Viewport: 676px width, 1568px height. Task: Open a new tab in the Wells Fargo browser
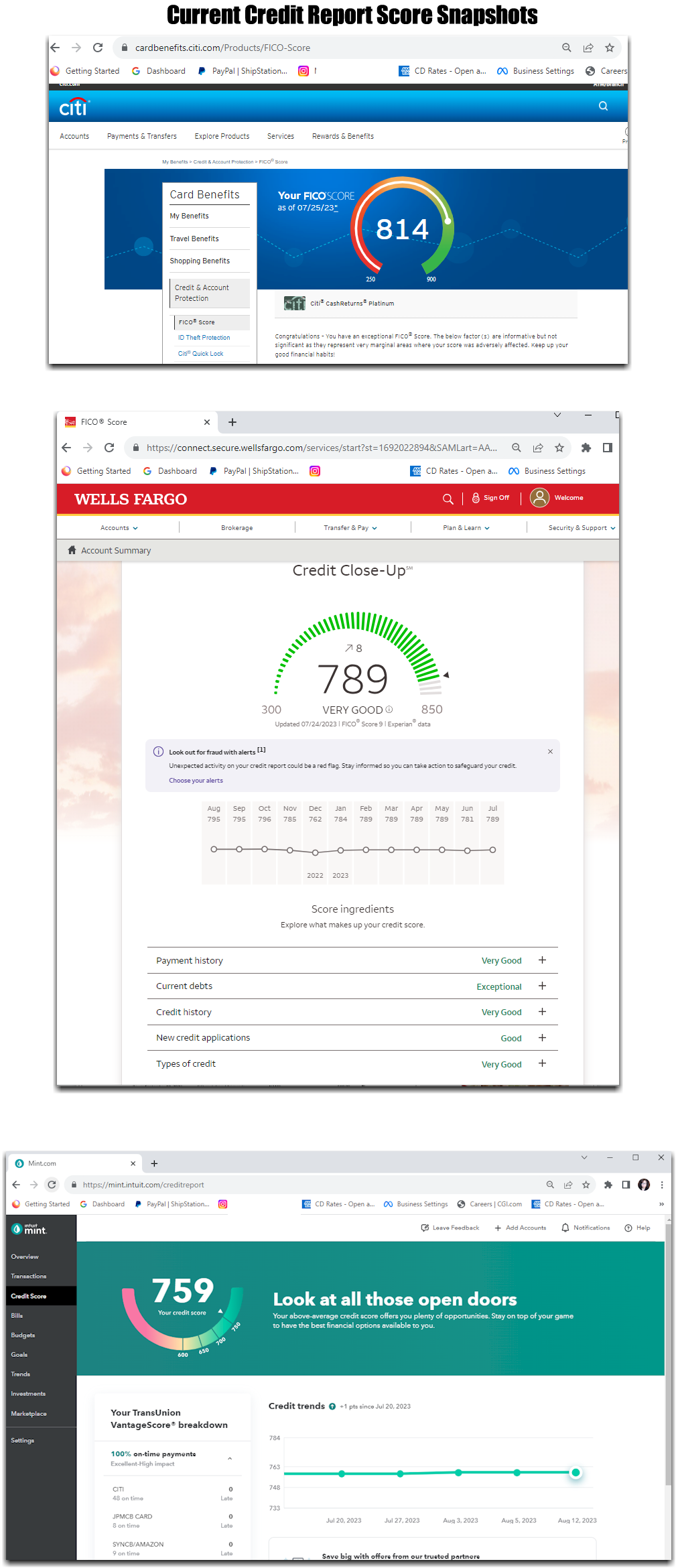232,422
